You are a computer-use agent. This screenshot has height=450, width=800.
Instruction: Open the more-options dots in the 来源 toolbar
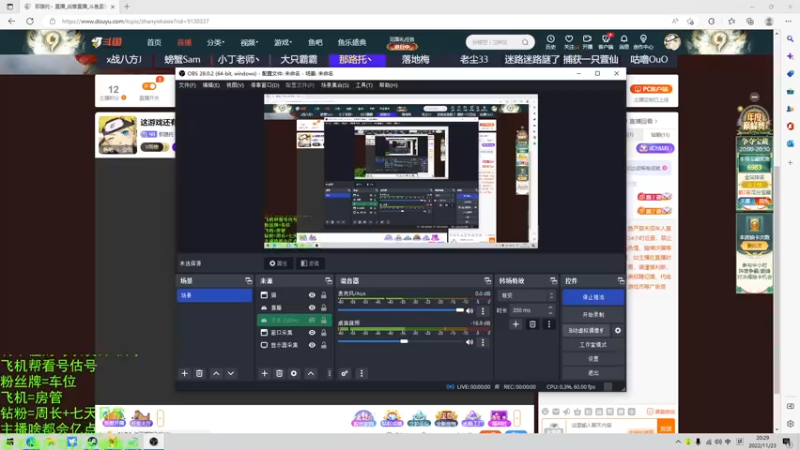coord(329,373)
